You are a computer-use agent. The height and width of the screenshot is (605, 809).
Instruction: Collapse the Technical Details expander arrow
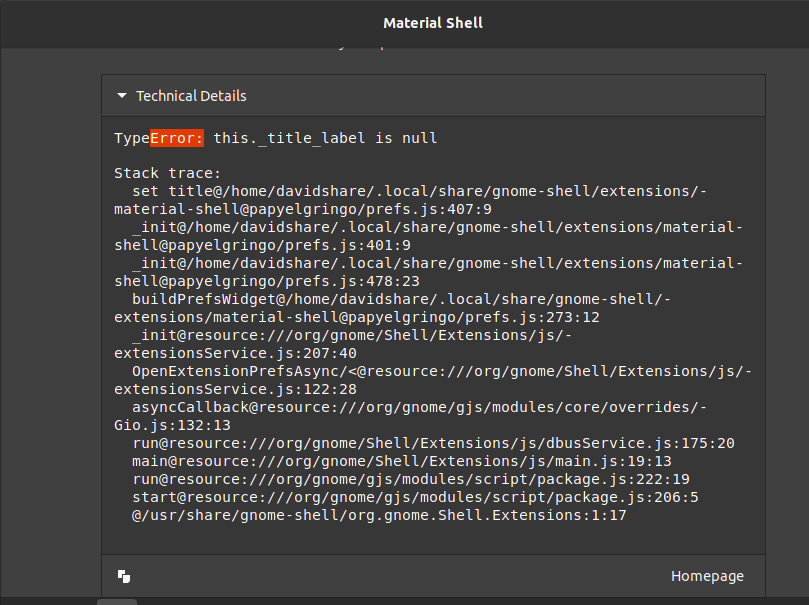[x=122, y=95]
